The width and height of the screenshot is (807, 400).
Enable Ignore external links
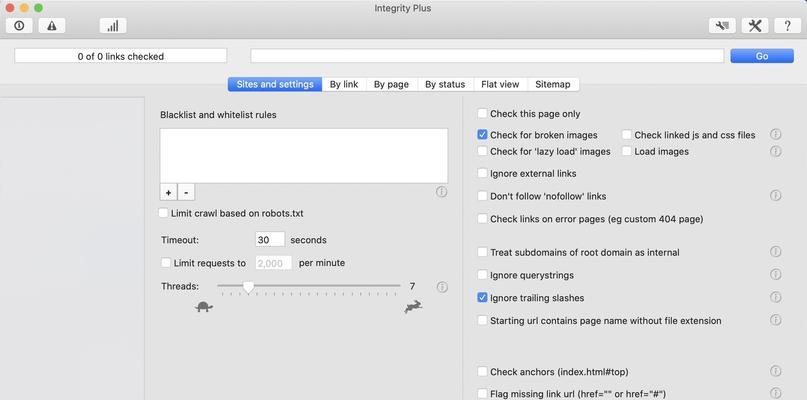(482, 173)
